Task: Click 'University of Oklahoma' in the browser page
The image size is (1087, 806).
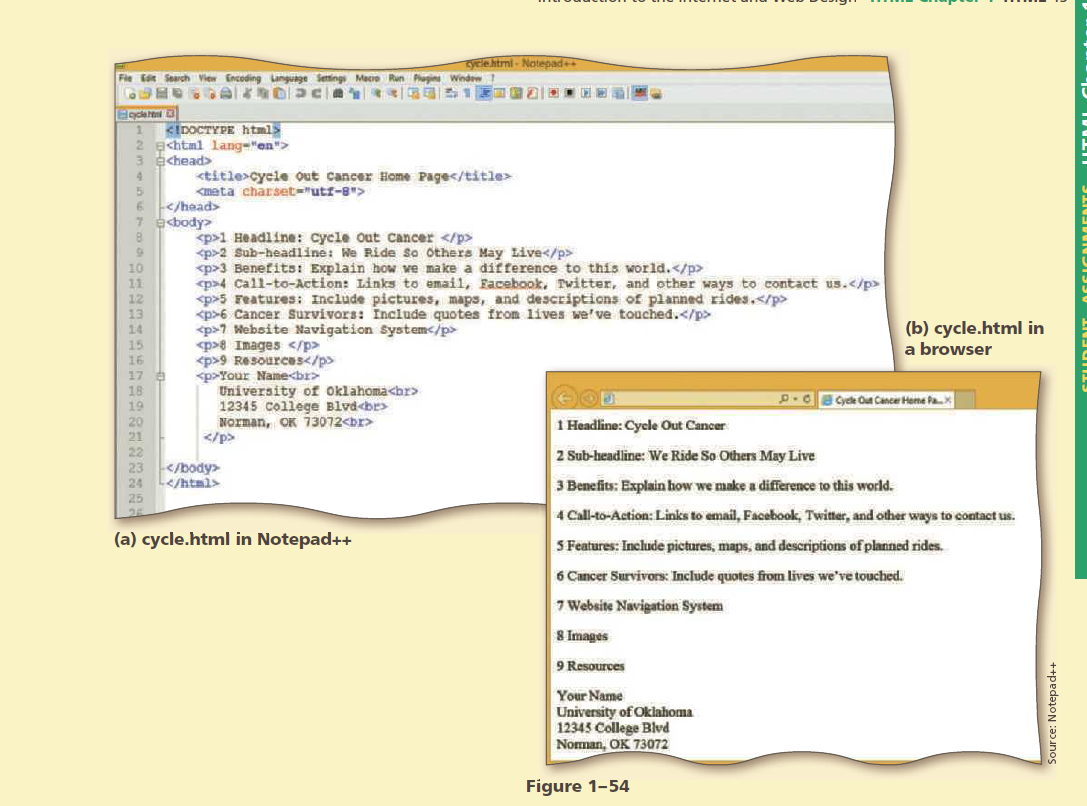Action: coord(624,712)
